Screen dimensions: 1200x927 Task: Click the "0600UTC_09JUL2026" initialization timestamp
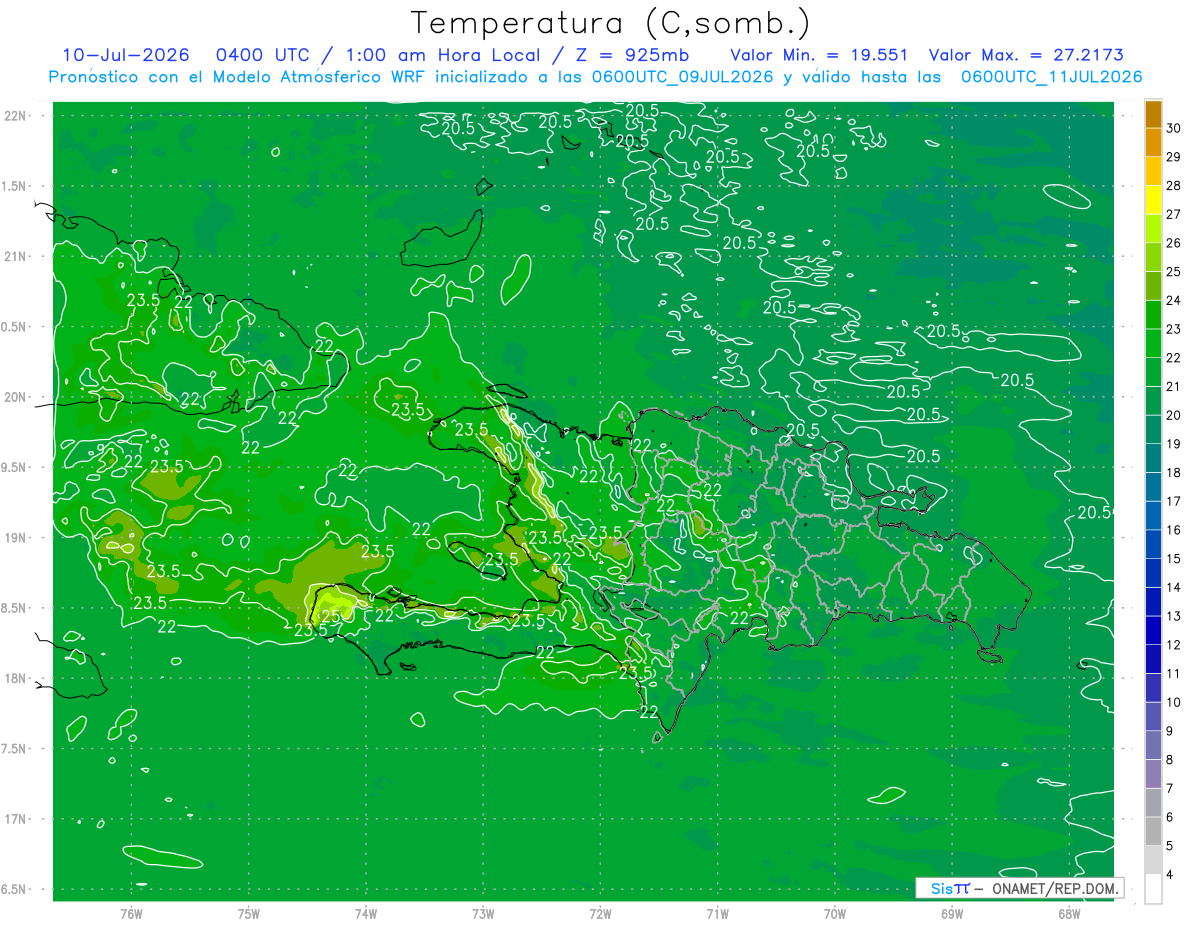pyautogui.click(x=683, y=77)
